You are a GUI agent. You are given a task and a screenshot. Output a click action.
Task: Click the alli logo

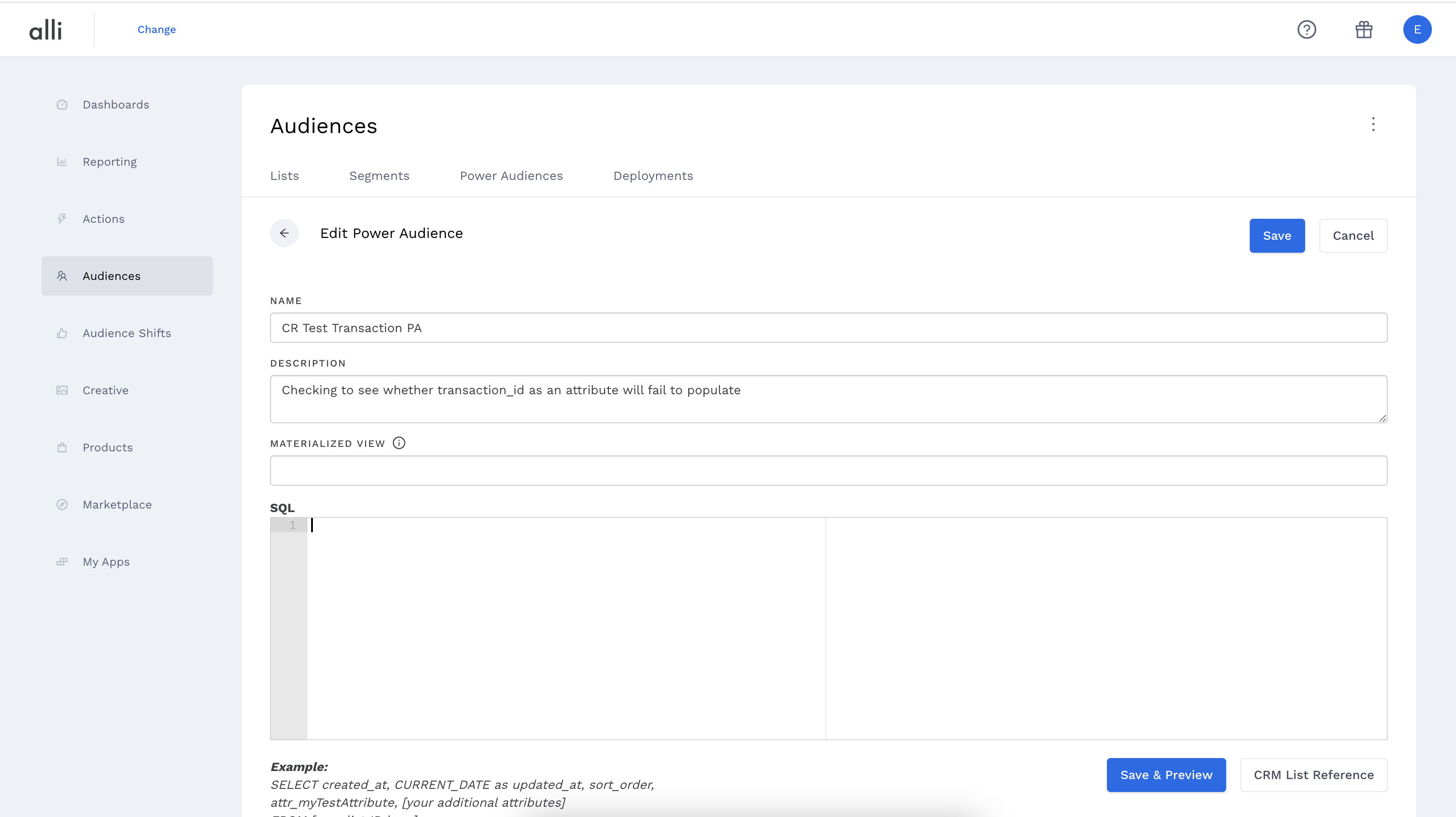[46, 30]
